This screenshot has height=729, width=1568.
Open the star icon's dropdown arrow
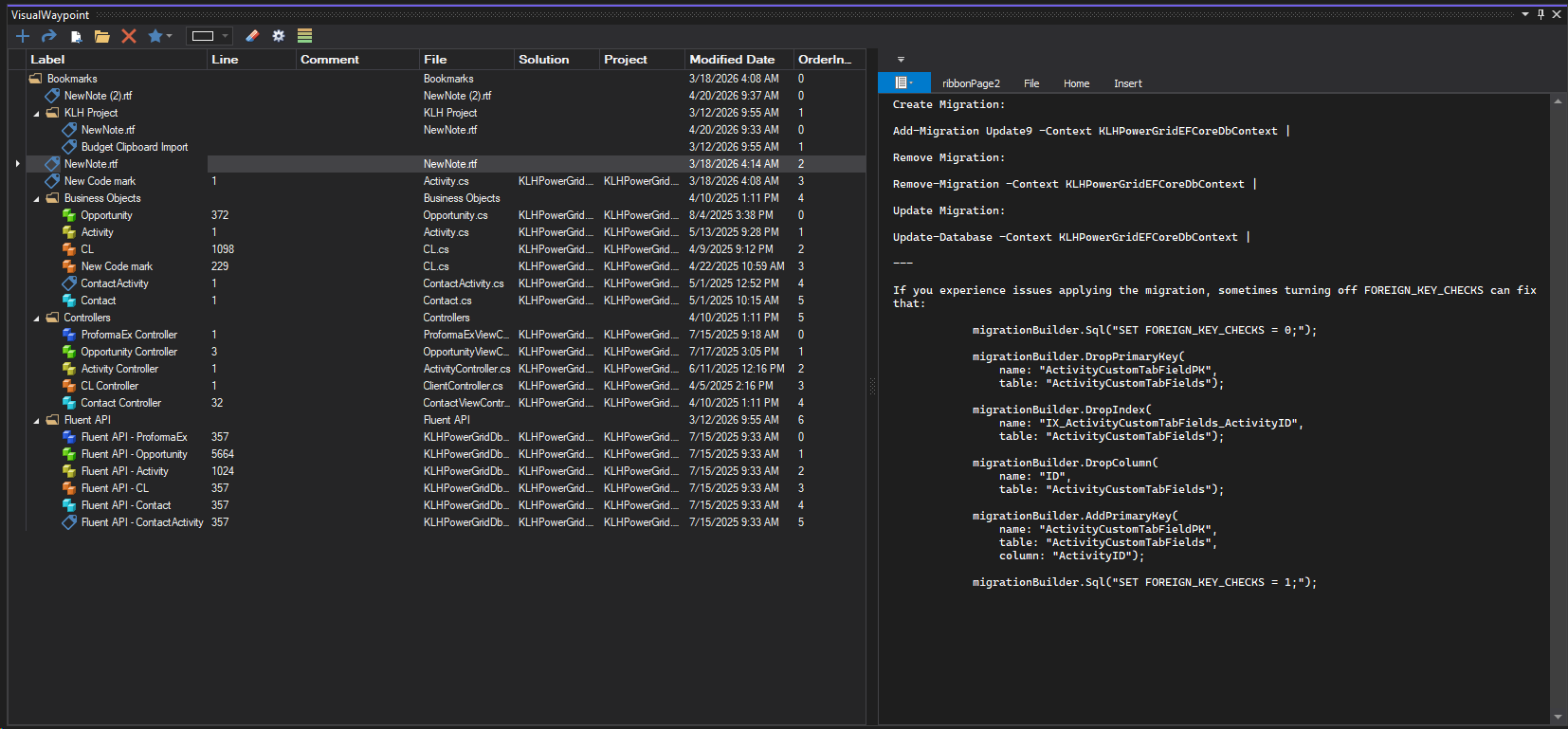(x=170, y=36)
